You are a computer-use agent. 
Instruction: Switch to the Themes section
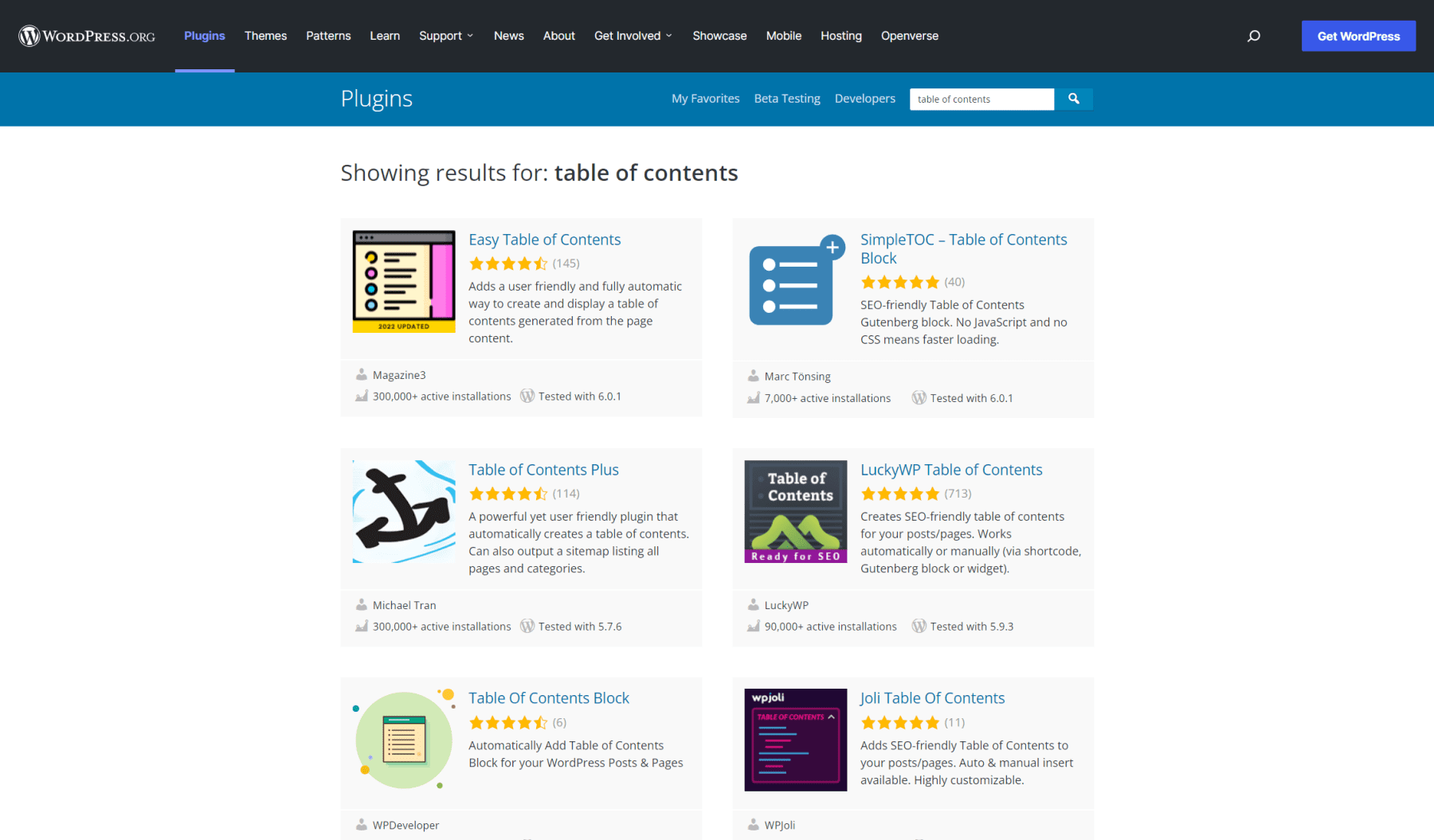pyautogui.click(x=265, y=36)
